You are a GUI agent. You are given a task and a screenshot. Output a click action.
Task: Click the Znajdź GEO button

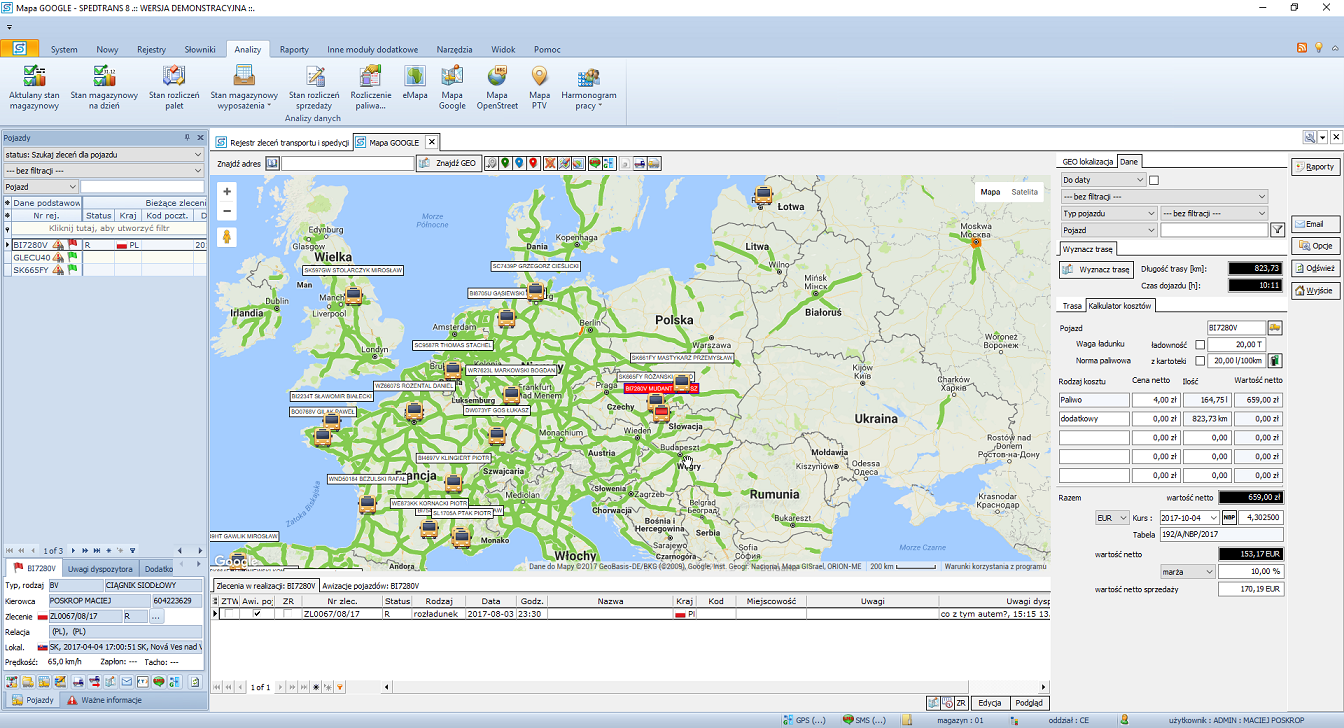click(x=449, y=163)
